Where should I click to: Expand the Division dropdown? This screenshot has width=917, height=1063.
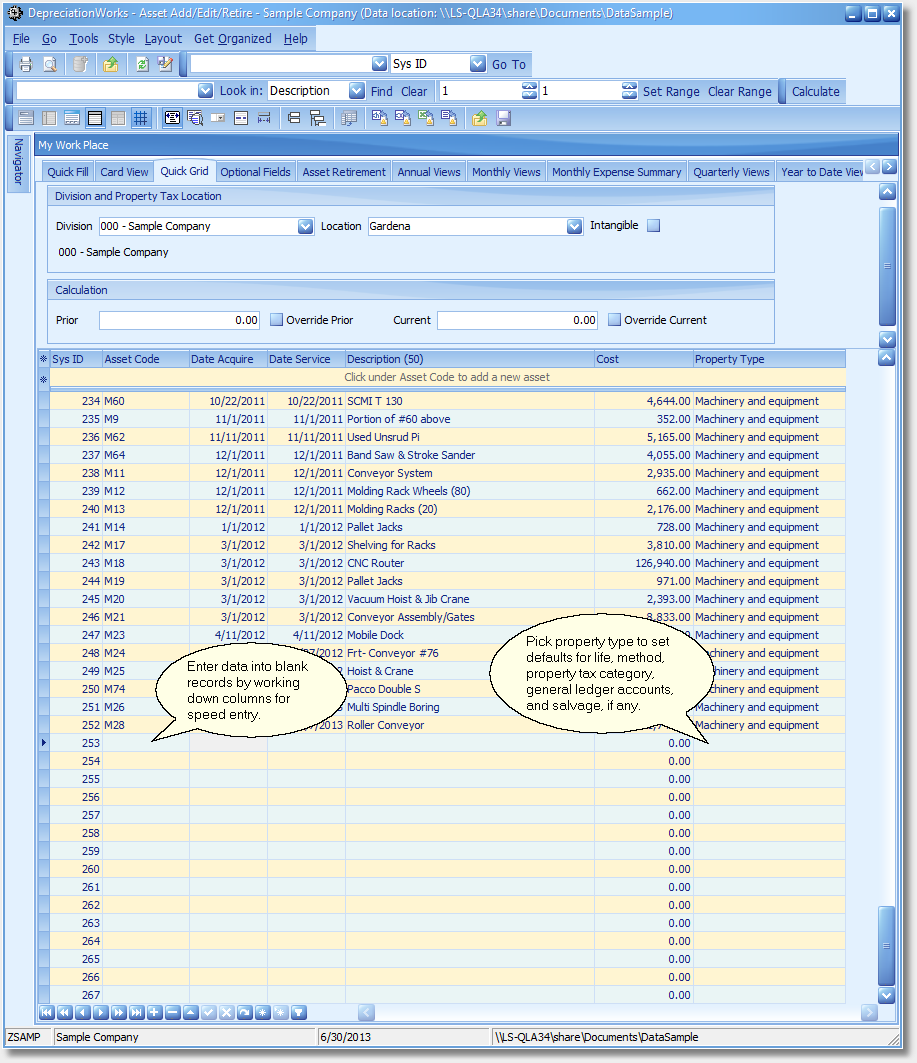click(x=306, y=227)
